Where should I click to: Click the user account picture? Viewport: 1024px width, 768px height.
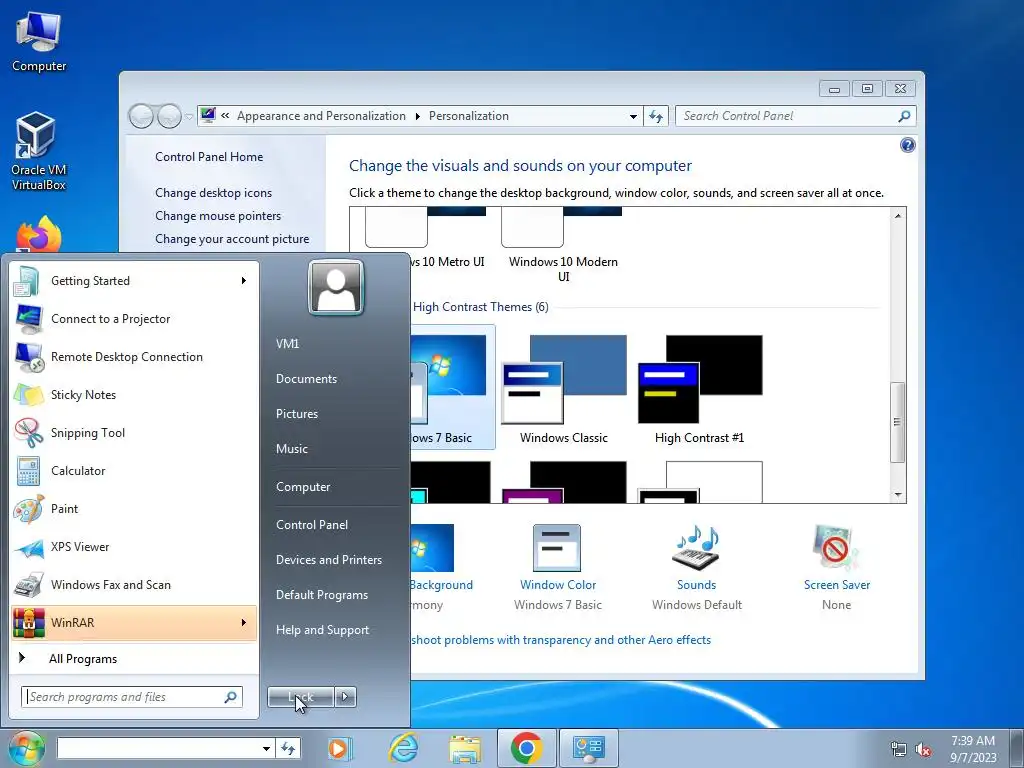pos(336,288)
